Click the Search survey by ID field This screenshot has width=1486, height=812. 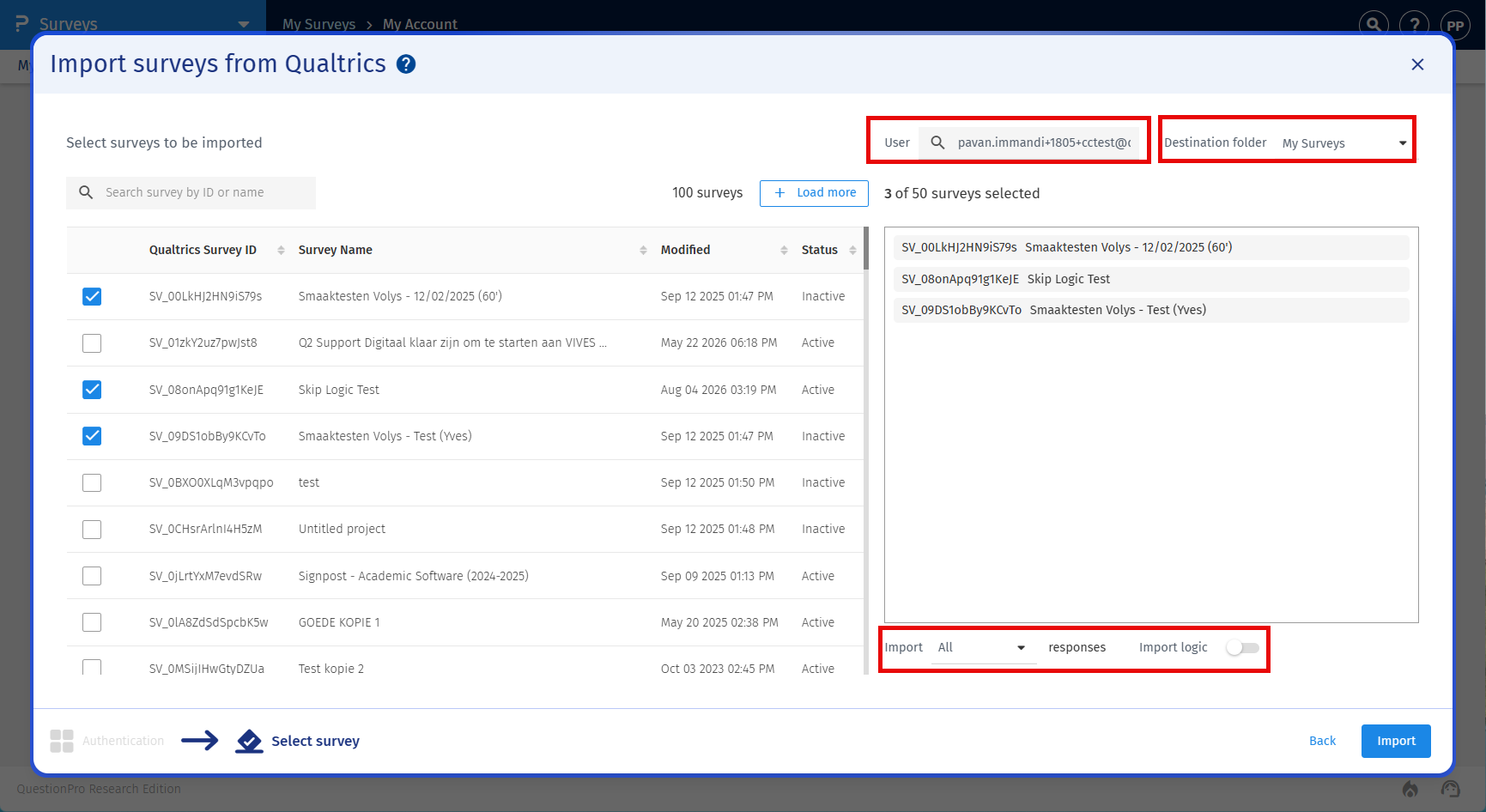click(191, 192)
